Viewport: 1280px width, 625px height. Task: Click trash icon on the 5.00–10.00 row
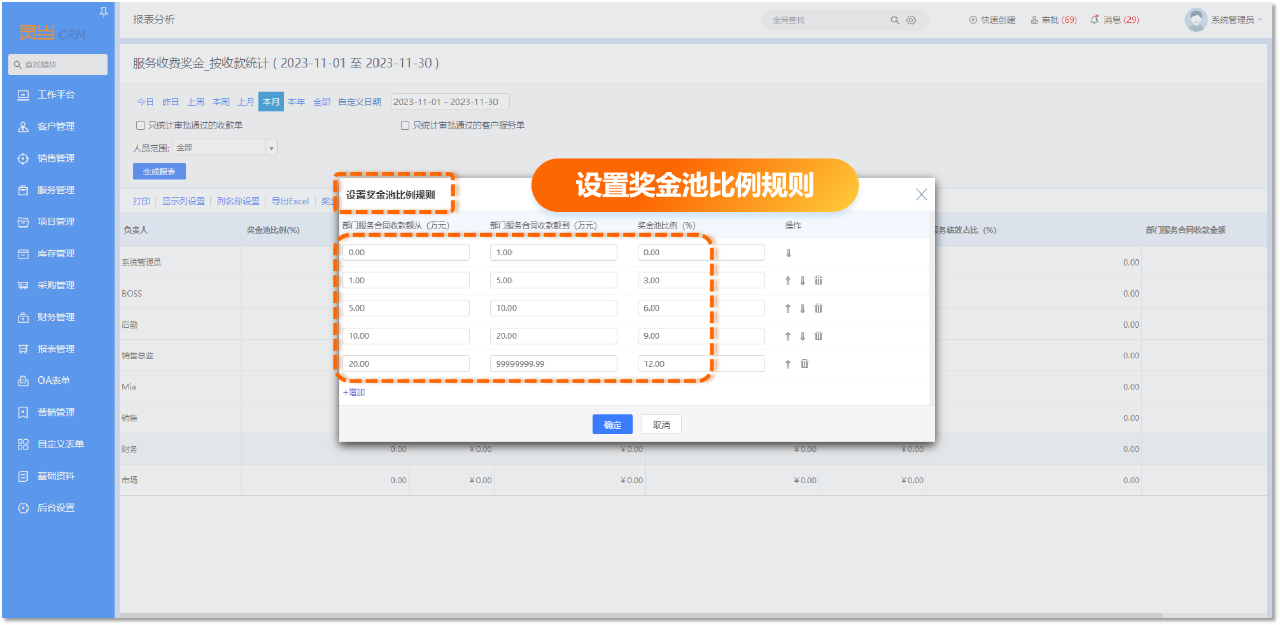point(818,309)
